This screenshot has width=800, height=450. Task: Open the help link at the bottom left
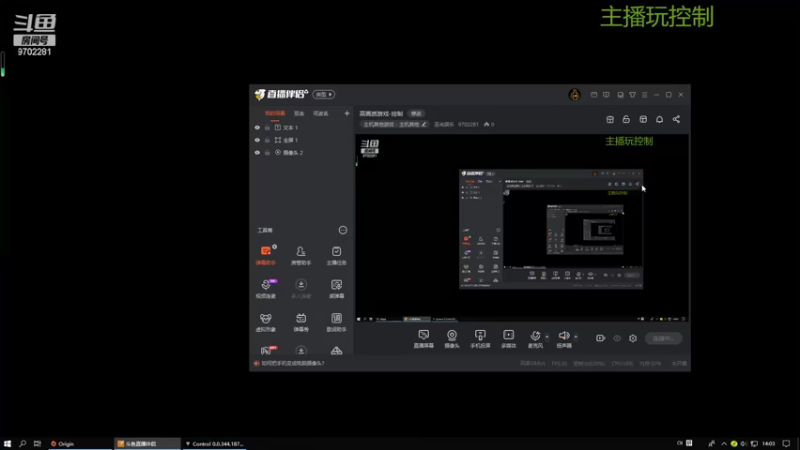(292, 363)
